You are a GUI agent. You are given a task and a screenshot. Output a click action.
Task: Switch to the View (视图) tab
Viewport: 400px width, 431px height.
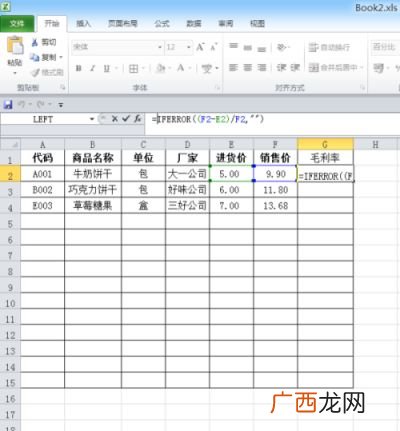click(257, 23)
